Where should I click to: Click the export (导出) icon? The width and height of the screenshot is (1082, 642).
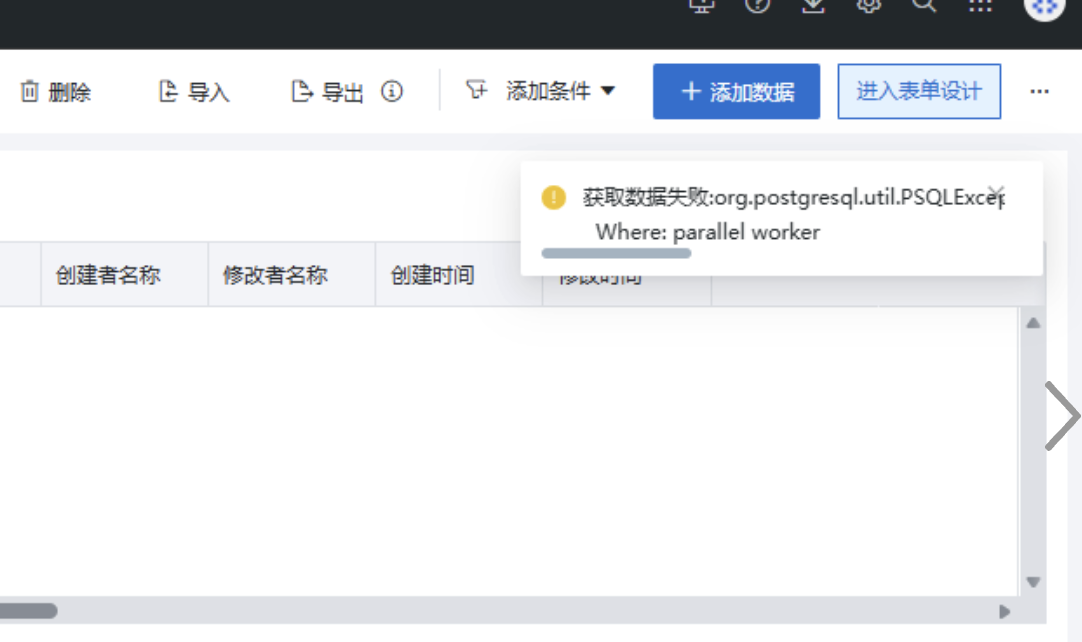tap(300, 91)
